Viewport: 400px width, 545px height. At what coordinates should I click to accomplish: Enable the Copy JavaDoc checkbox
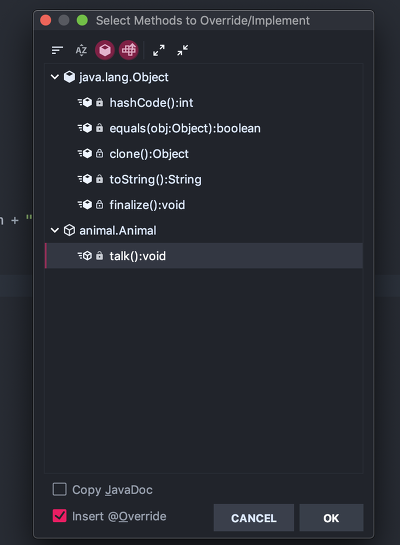point(60,489)
